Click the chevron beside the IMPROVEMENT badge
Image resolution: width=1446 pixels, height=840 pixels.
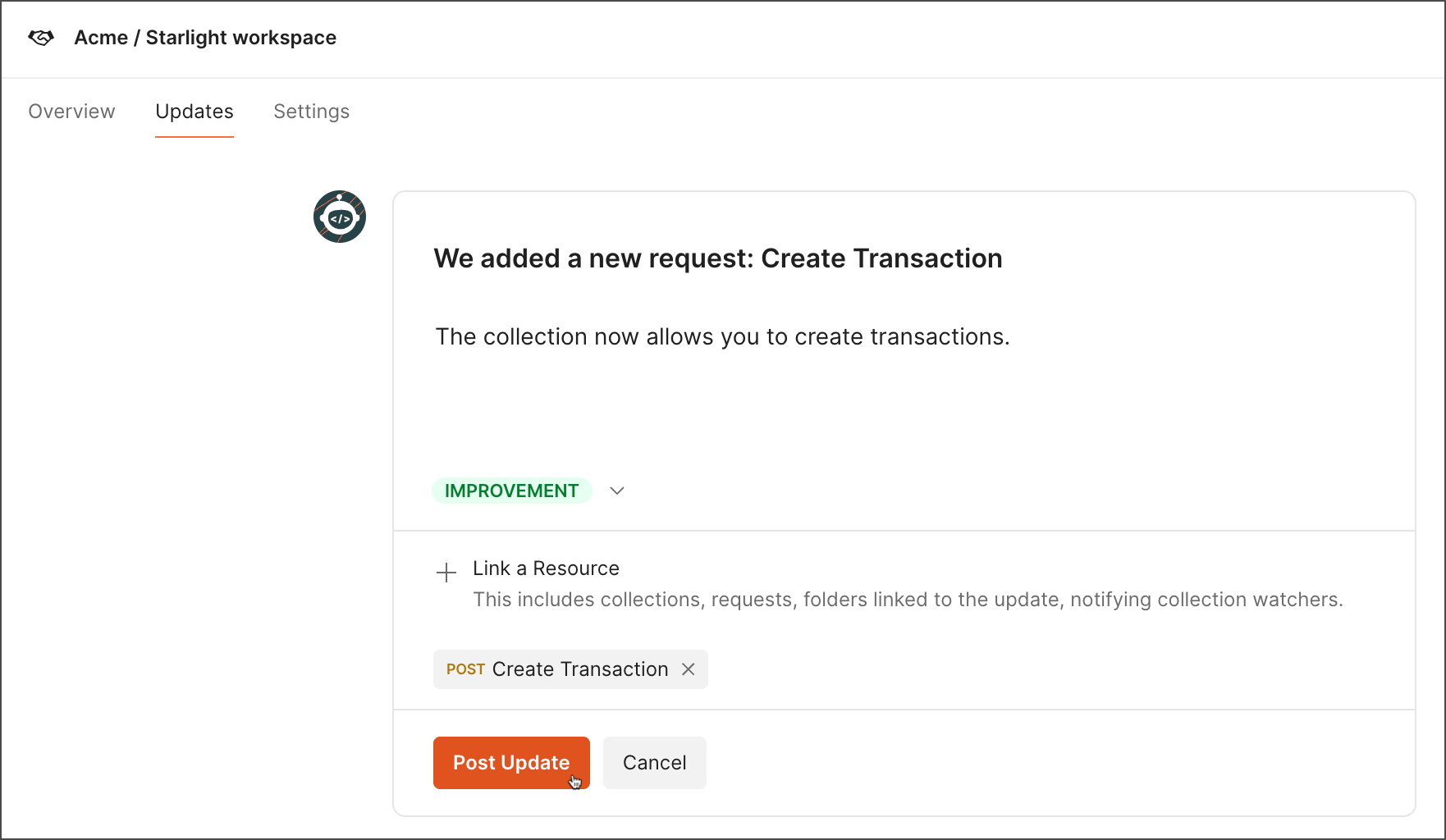click(x=616, y=490)
